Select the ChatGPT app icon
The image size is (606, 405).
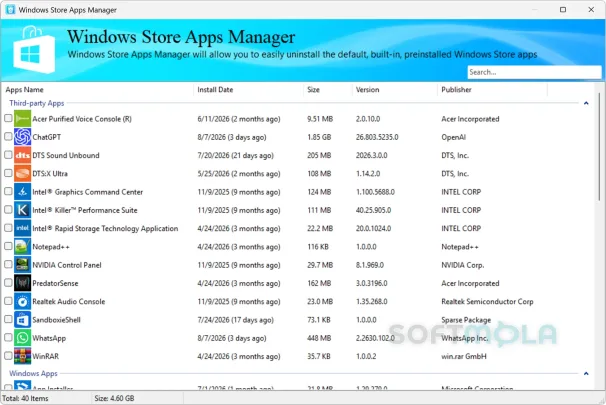(22, 137)
